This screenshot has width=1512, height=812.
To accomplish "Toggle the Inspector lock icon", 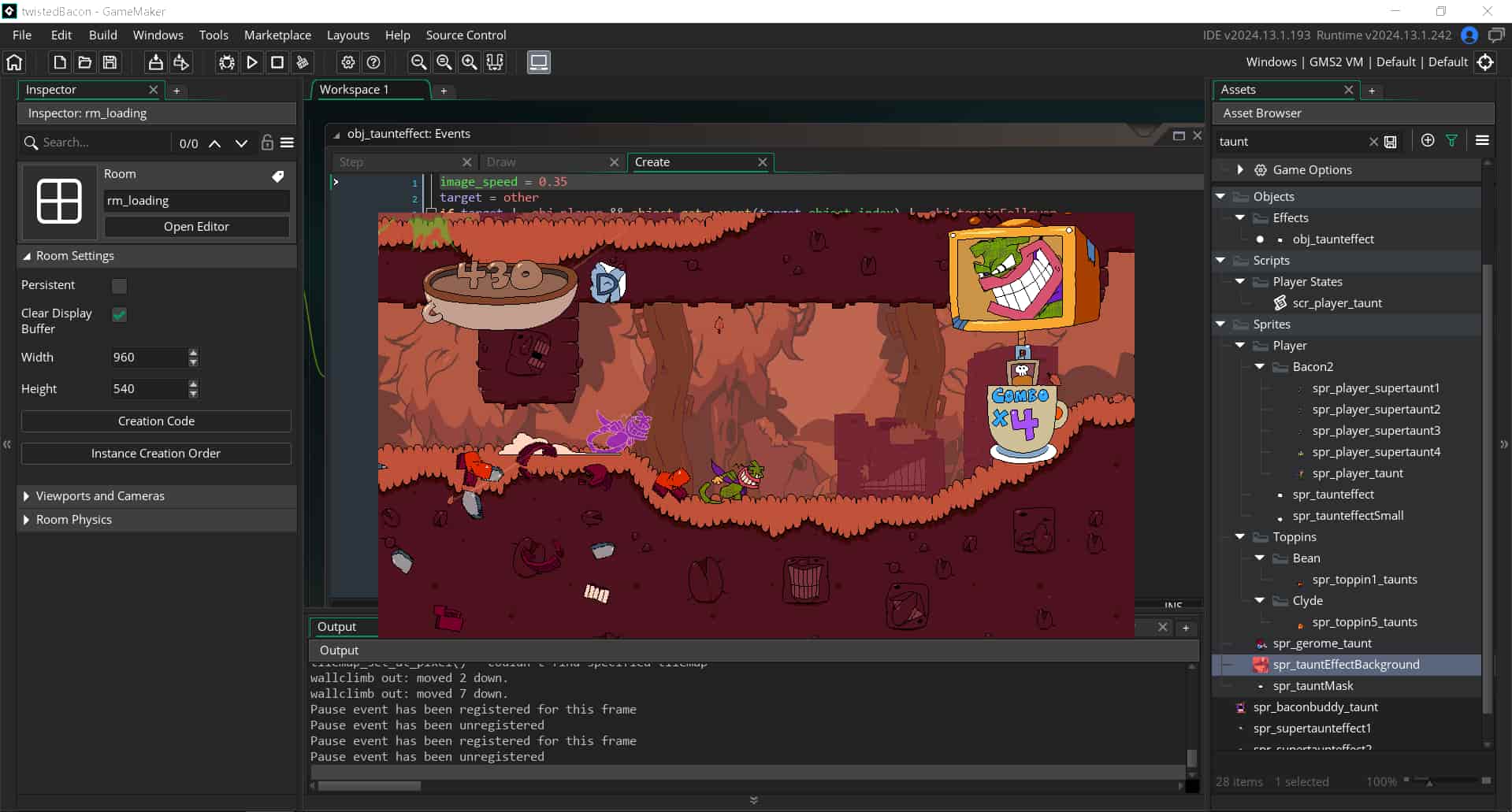I will [x=267, y=143].
